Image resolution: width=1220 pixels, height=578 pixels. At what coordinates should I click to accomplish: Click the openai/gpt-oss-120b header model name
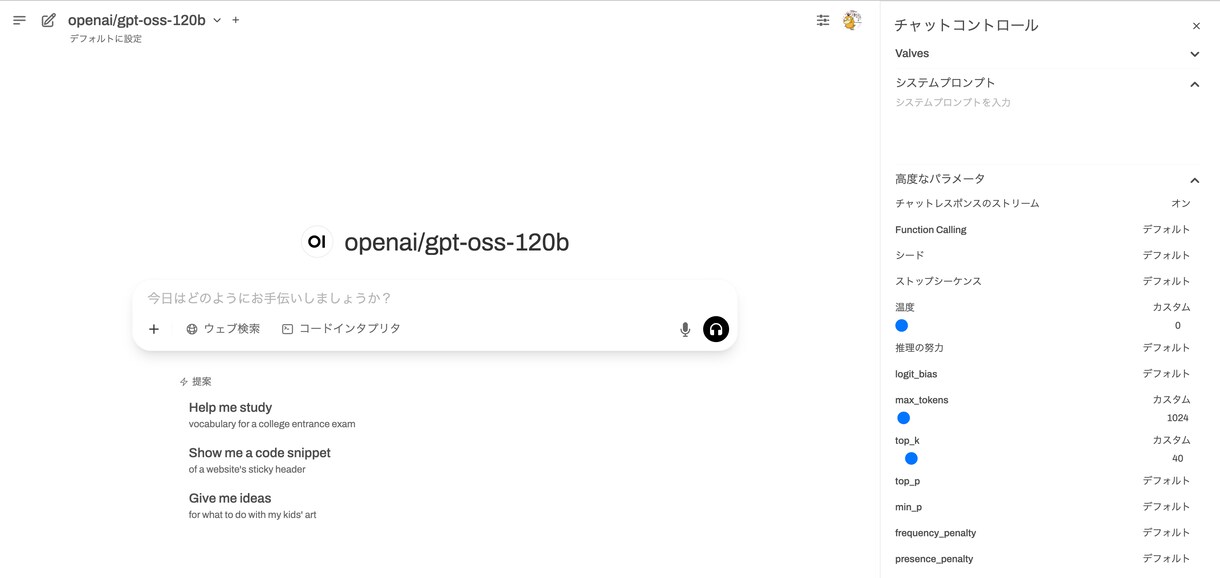click(x=137, y=20)
